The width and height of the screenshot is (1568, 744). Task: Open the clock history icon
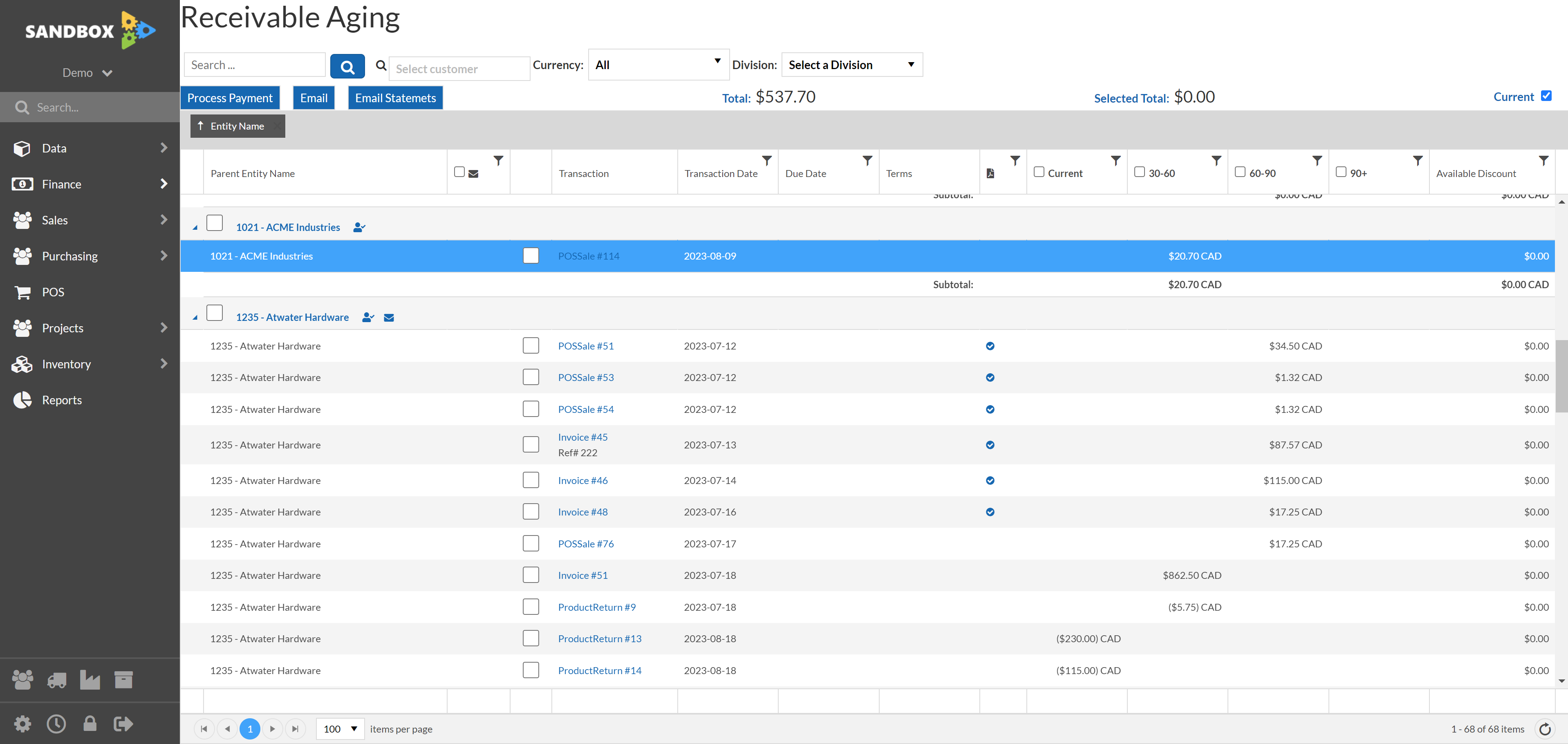click(x=56, y=723)
